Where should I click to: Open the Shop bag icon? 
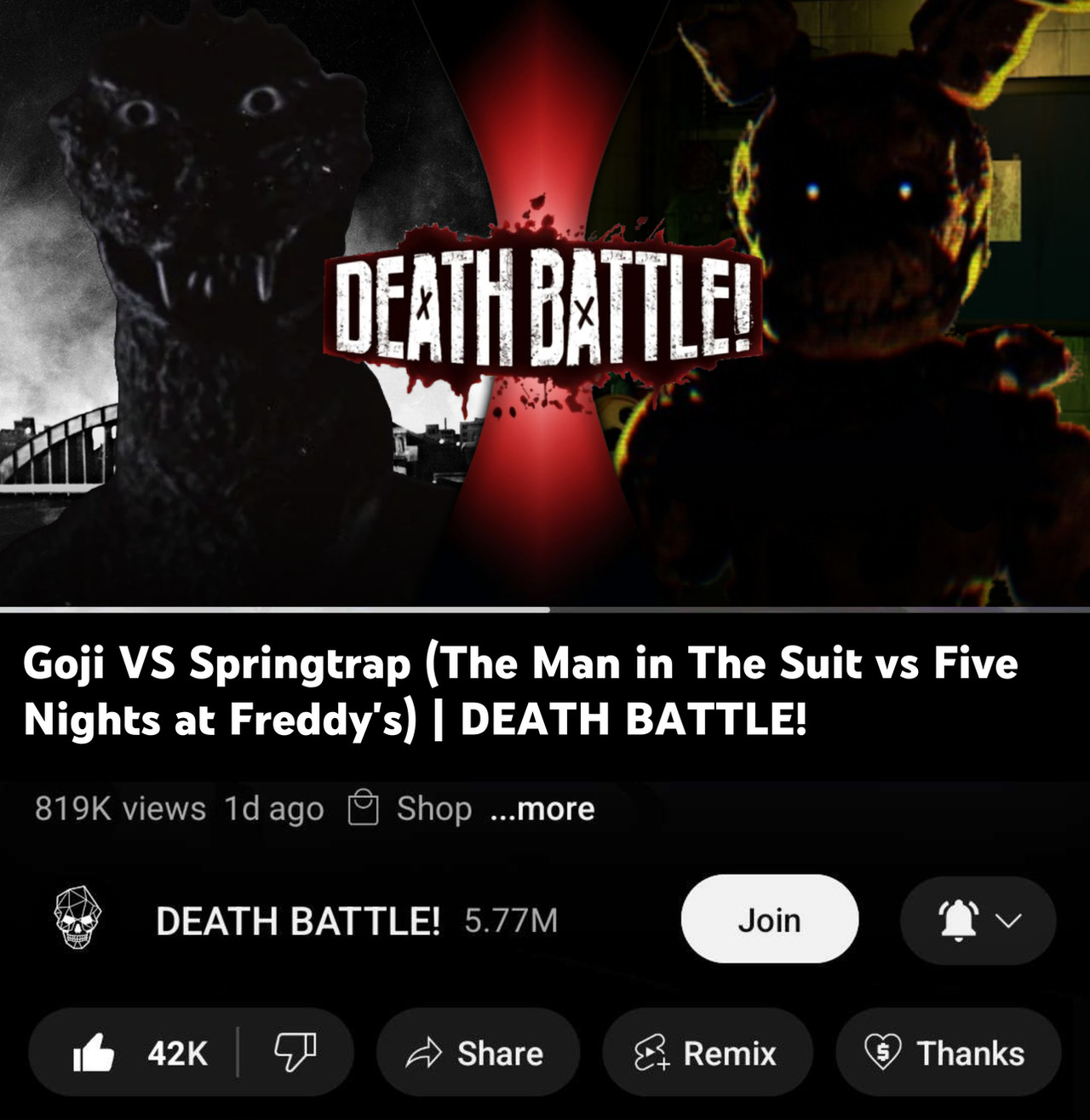(x=364, y=807)
